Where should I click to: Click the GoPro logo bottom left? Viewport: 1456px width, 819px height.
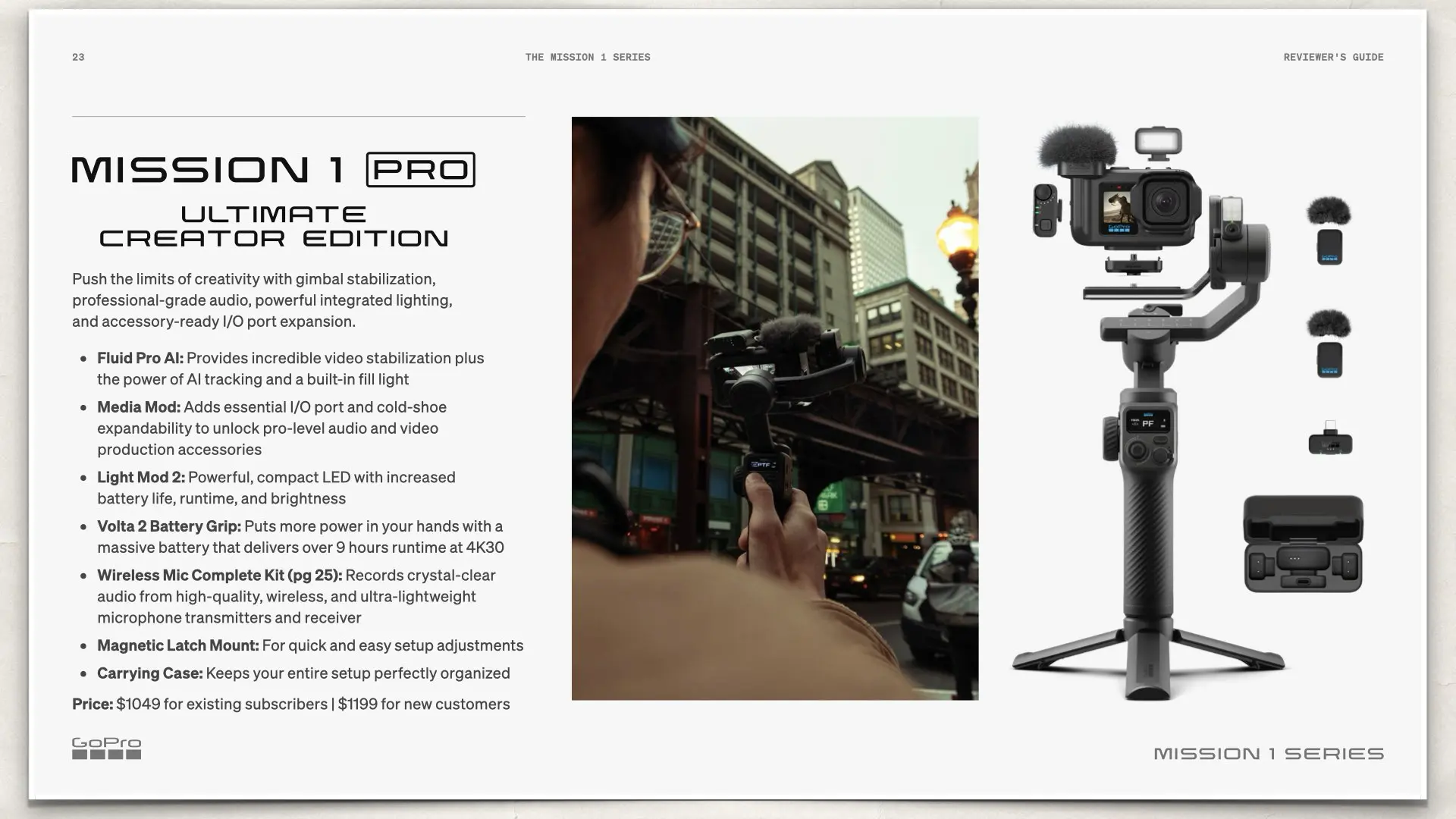pos(106,748)
